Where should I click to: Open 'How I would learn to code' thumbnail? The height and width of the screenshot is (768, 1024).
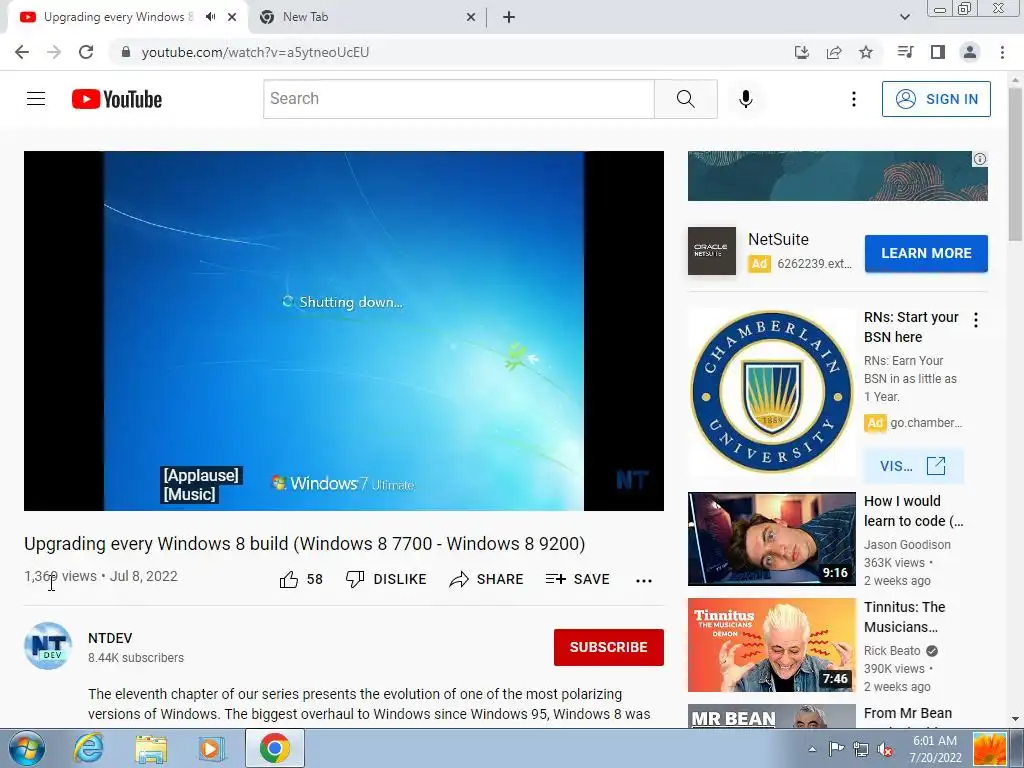[x=771, y=539]
